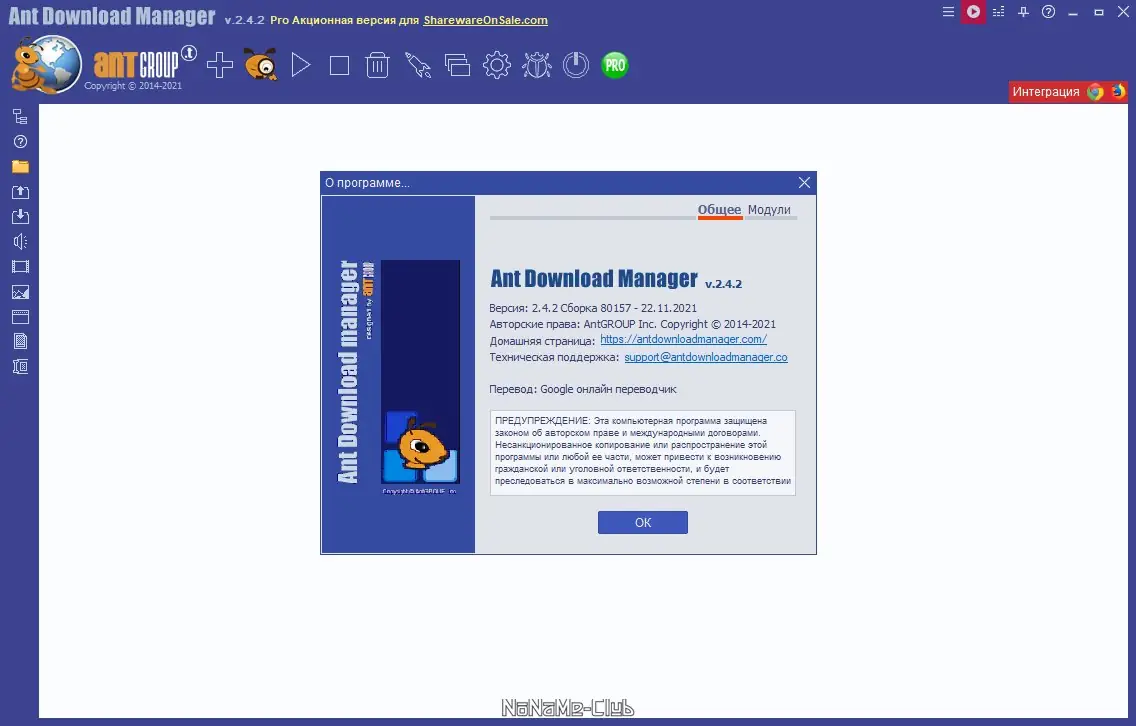Open the ShareweareOnSale.com link in title bar
Viewport: 1136px width, 726px height.
[x=485, y=20]
